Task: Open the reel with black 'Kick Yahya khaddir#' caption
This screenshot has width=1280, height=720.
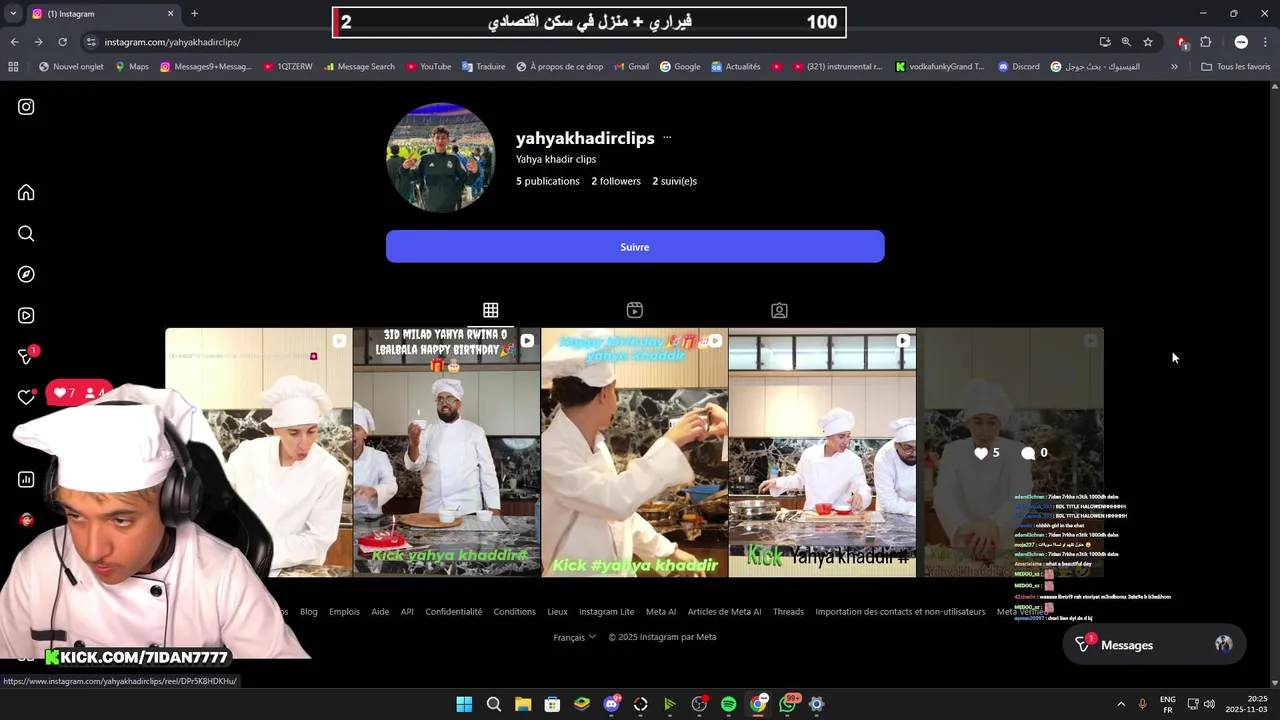Action: pyautogui.click(x=822, y=452)
